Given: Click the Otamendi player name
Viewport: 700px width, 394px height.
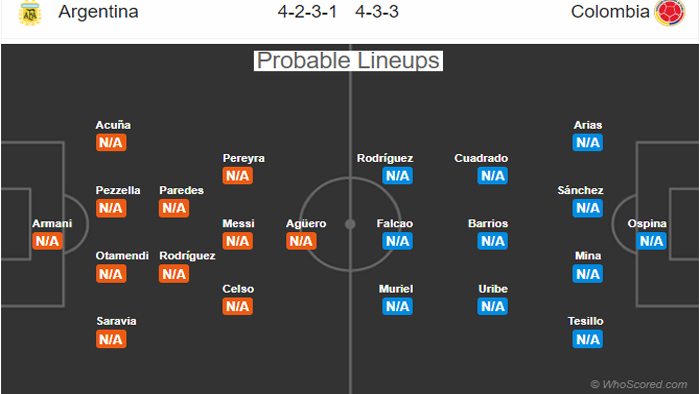Looking at the screenshot, I should coord(122,256).
